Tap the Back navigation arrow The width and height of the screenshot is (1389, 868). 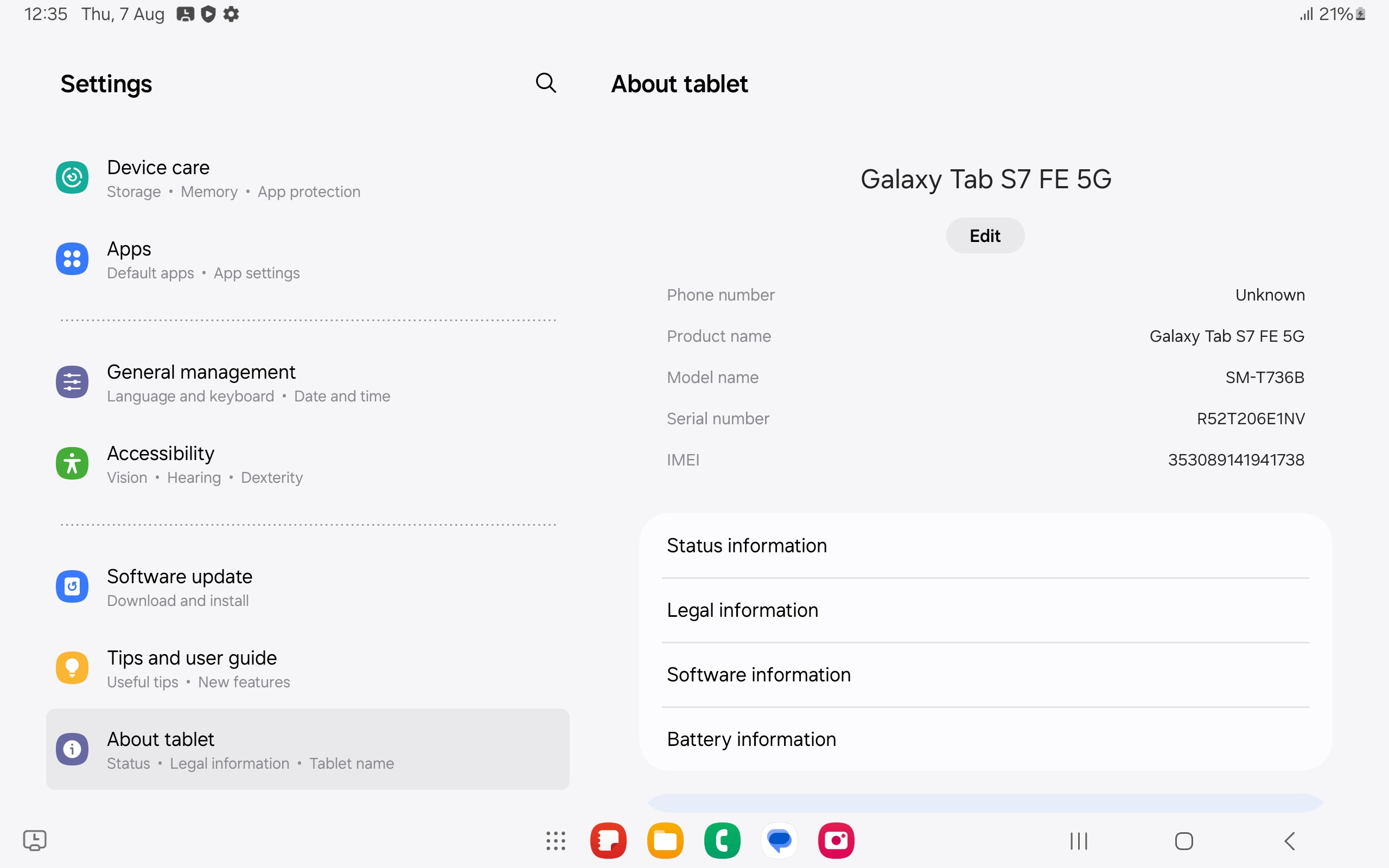pos(1290,841)
